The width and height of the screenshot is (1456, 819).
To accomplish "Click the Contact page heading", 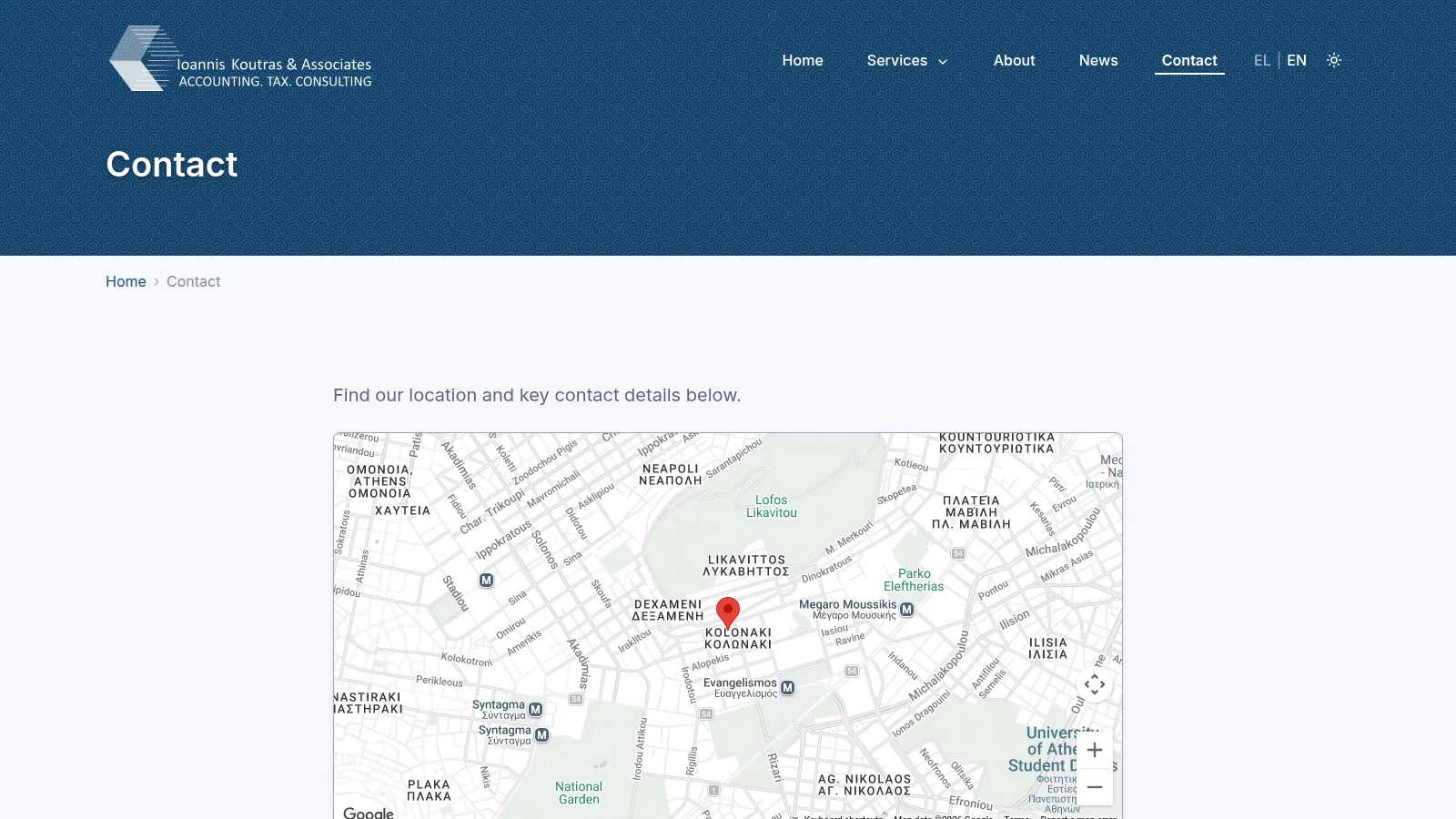I will [172, 165].
